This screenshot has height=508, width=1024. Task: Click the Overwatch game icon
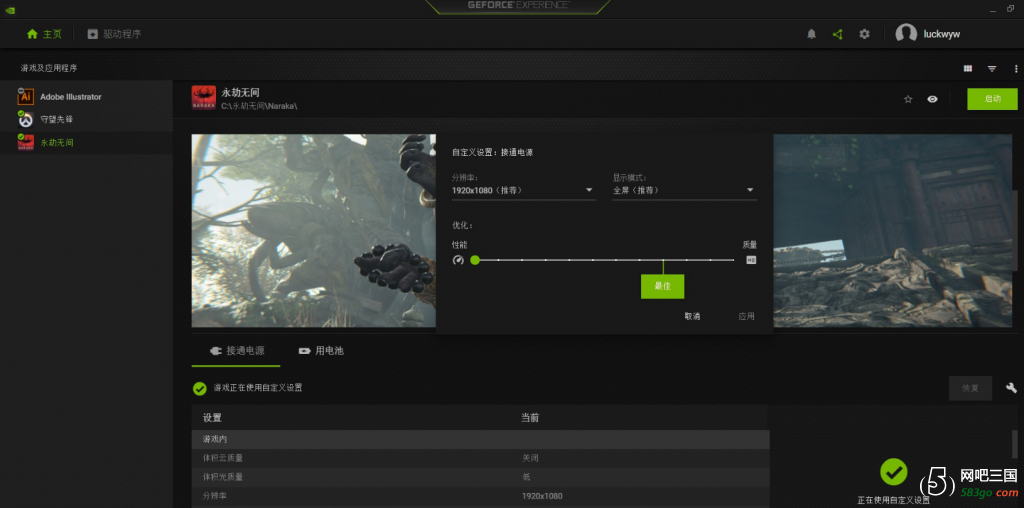tap(25, 119)
